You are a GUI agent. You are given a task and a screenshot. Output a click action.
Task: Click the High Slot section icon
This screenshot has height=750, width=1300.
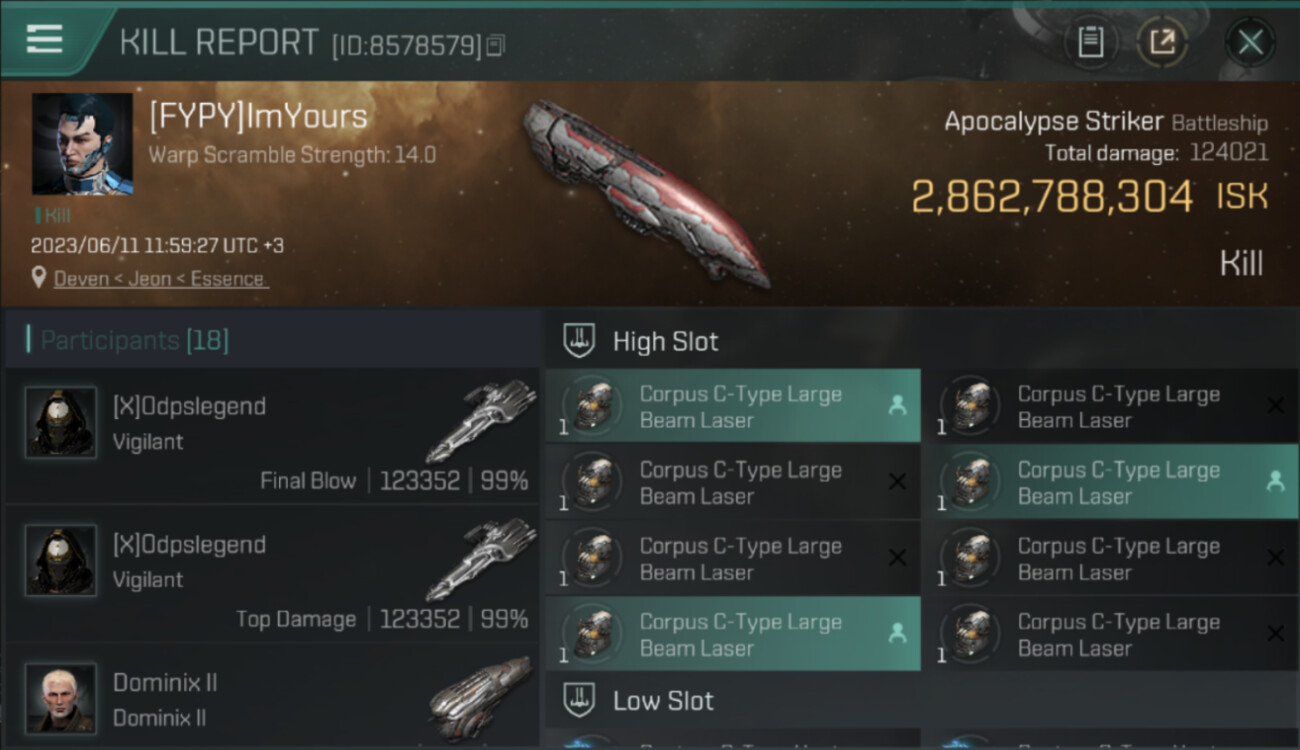(x=580, y=341)
